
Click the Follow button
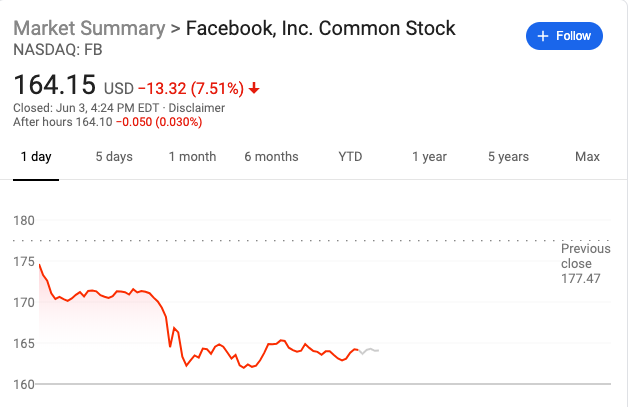pos(565,36)
